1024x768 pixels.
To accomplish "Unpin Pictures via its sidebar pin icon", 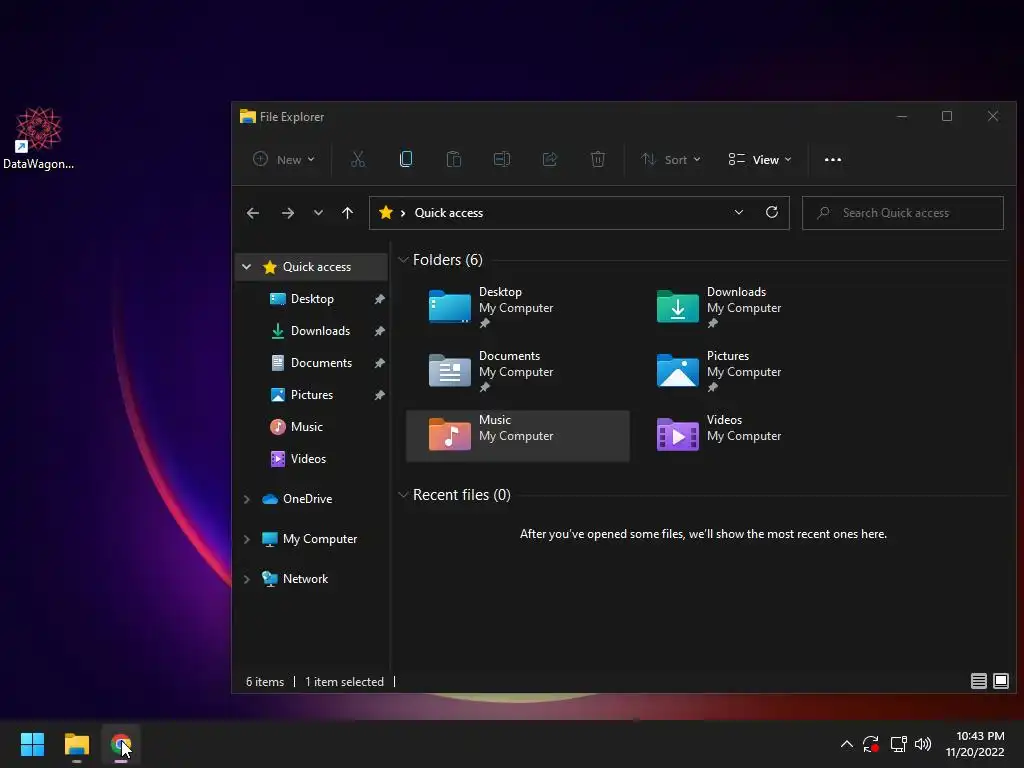I will point(379,395).
